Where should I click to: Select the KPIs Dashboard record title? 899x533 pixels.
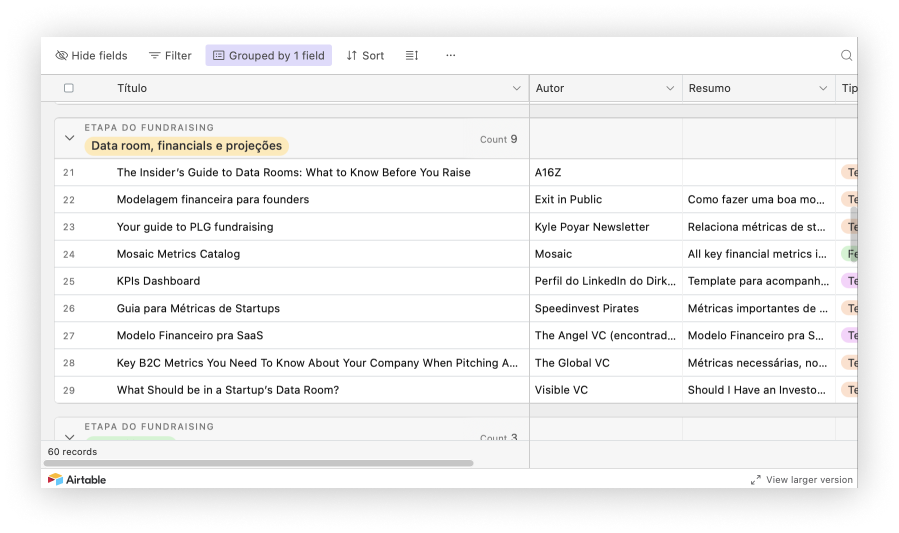(158, 281)
